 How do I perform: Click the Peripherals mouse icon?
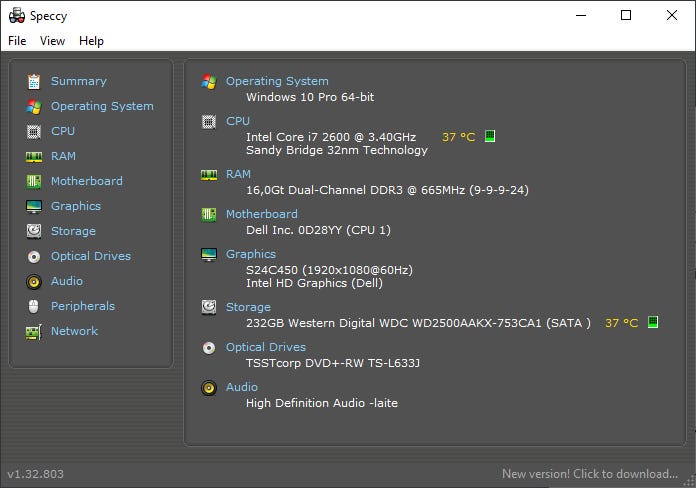(34, 306)
